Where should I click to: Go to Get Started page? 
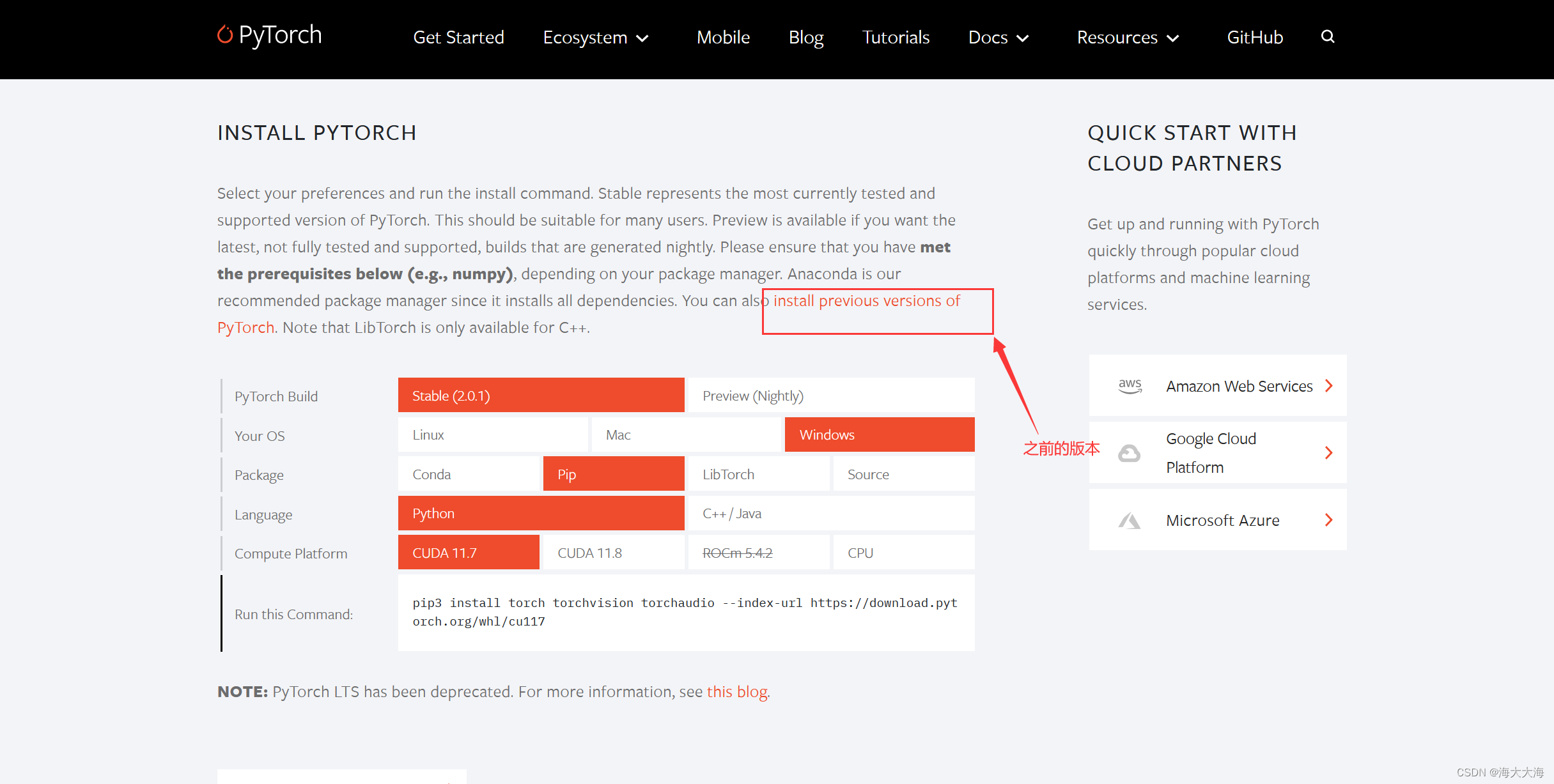pos(458,38)
